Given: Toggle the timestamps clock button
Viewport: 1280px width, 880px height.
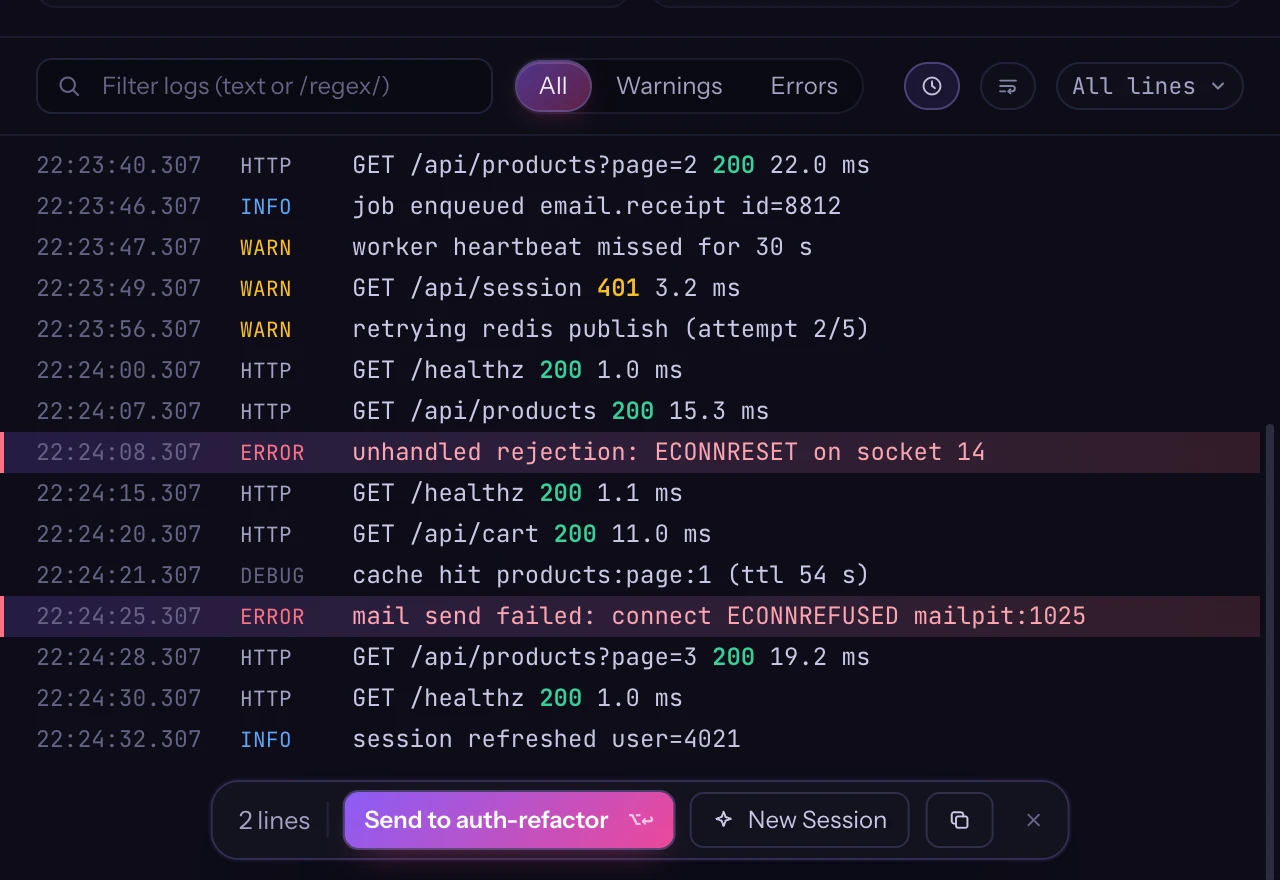Looking at the screenshot, I should click(932, 86).
